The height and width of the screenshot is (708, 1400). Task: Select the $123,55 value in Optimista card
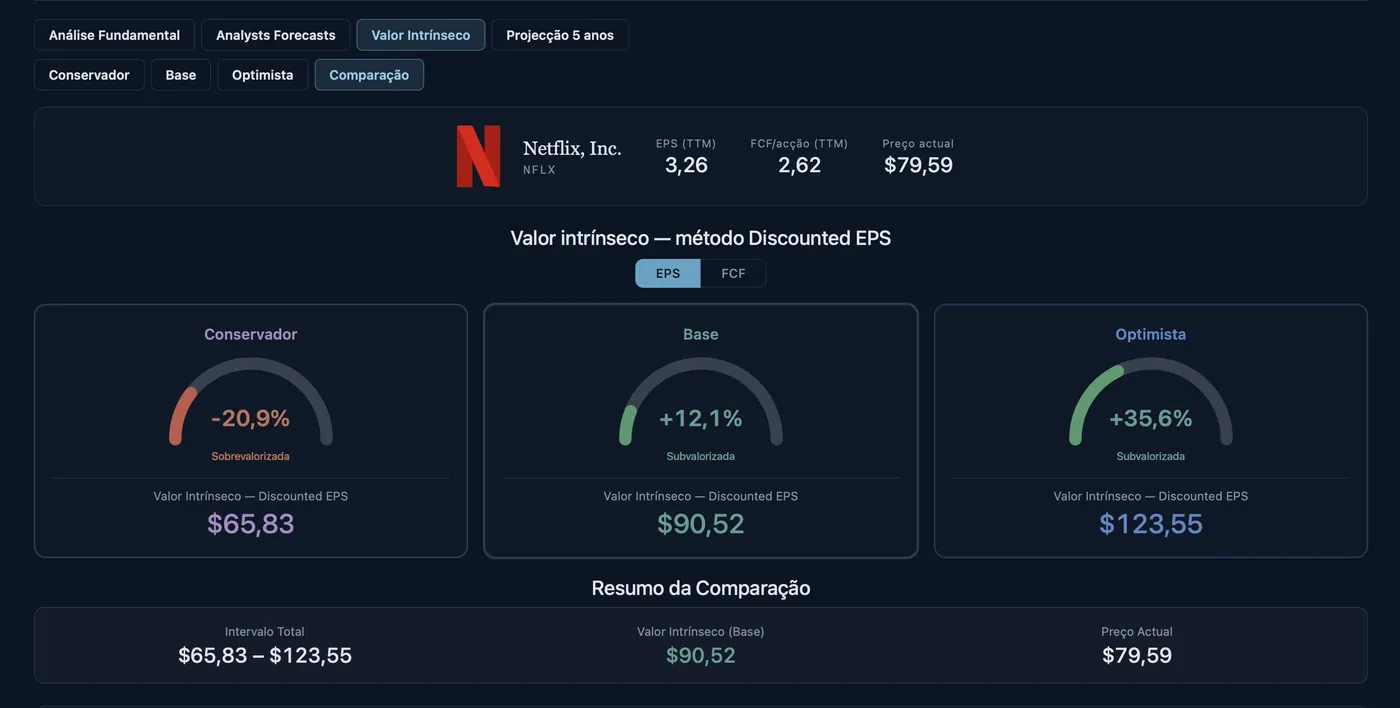point(1151,524)
